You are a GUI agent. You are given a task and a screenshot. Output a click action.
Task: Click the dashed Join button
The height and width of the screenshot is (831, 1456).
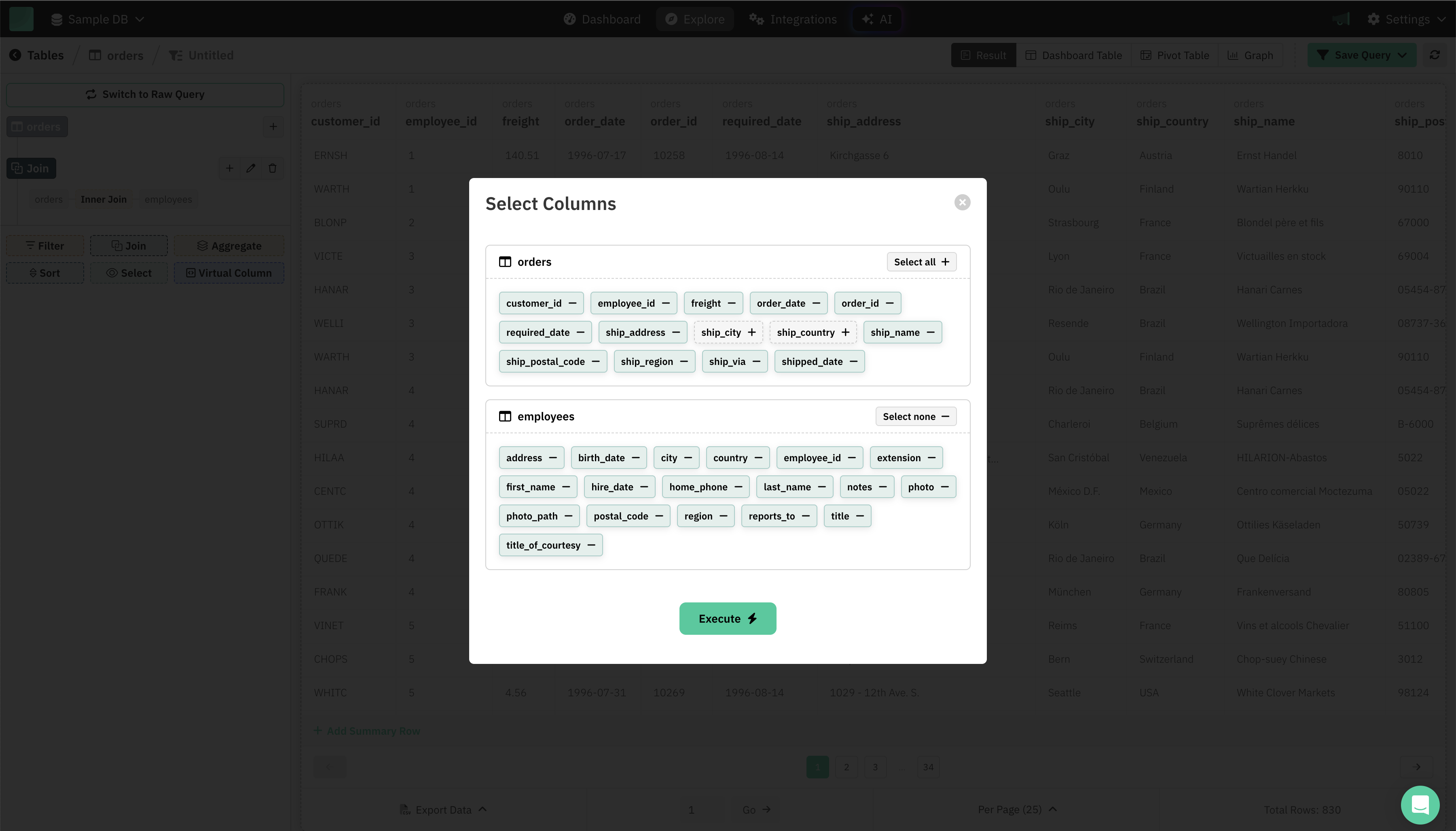[128, 246]
